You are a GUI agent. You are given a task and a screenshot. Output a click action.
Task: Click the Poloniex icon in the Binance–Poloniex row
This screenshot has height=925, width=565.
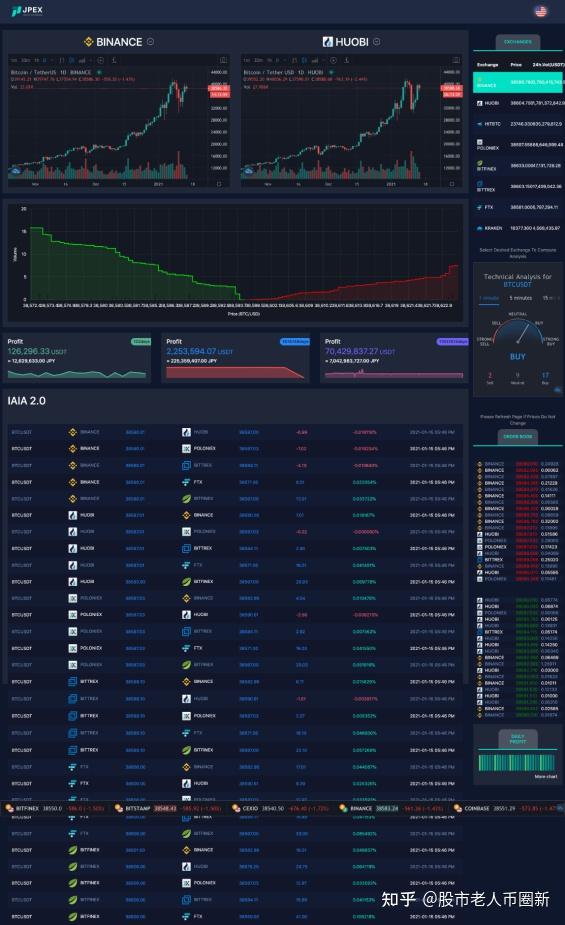[186, 449]
